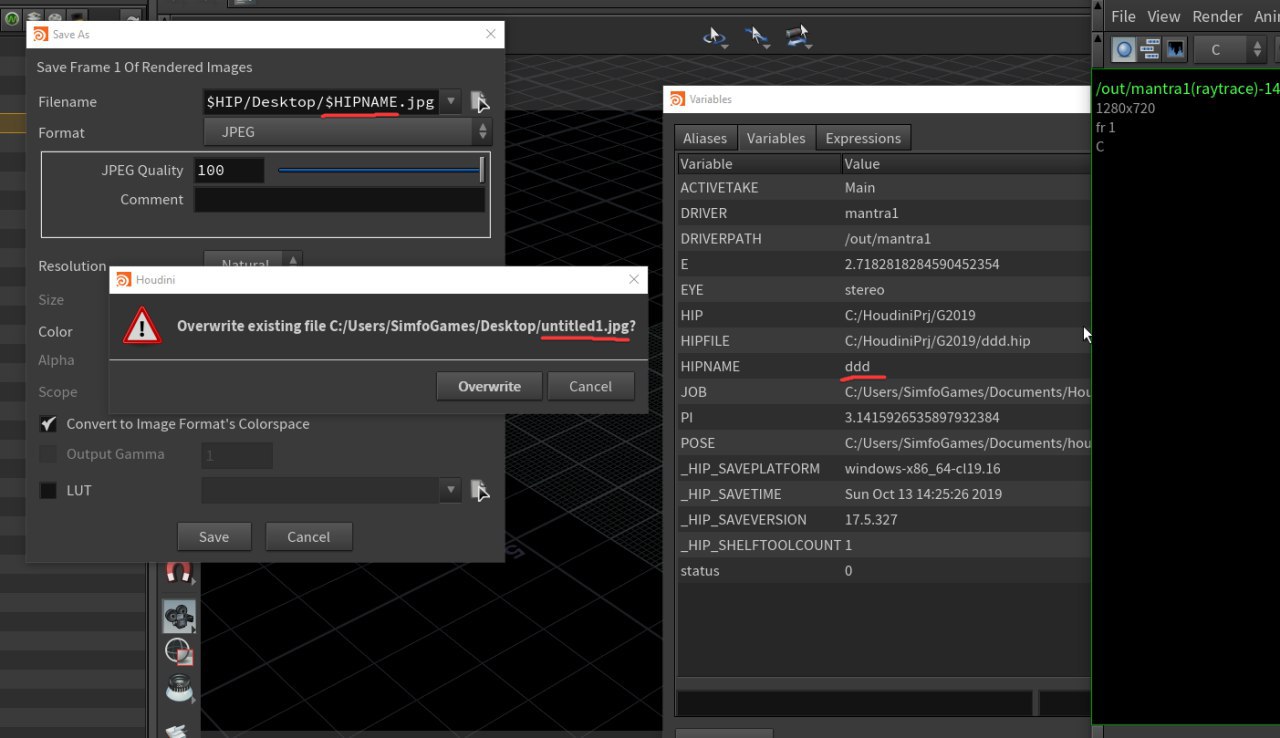Click the Value column header

pos(966,164)
